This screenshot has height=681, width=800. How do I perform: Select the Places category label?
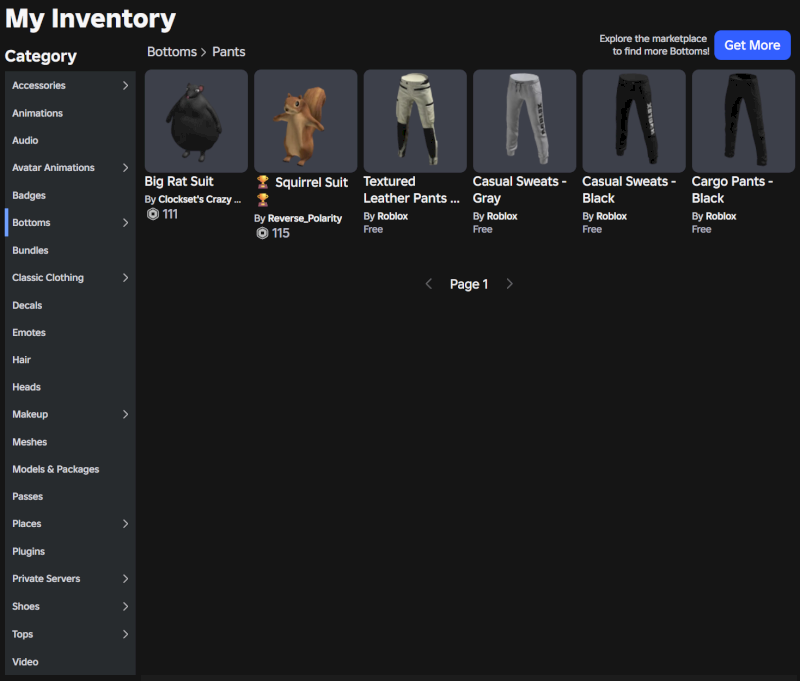(27, 524)
